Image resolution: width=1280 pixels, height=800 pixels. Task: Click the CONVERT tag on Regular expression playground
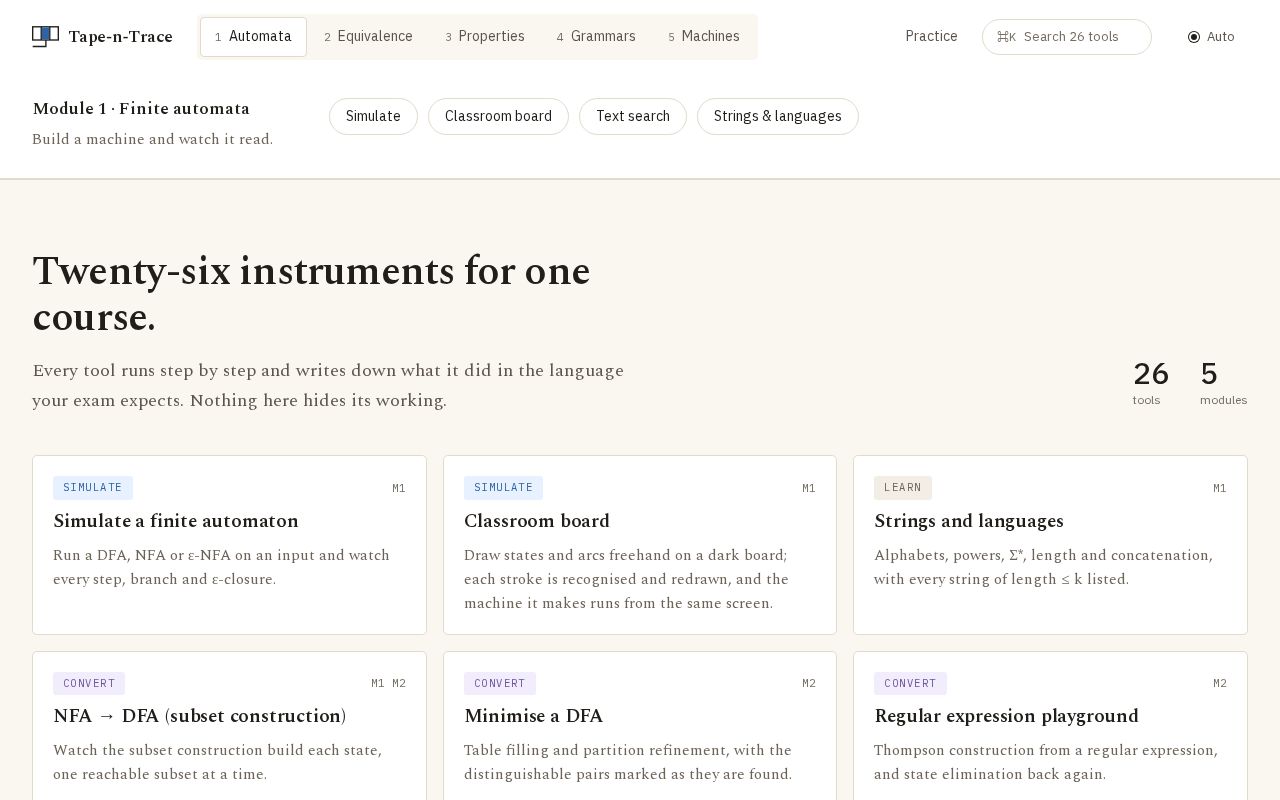pos(910,683)
